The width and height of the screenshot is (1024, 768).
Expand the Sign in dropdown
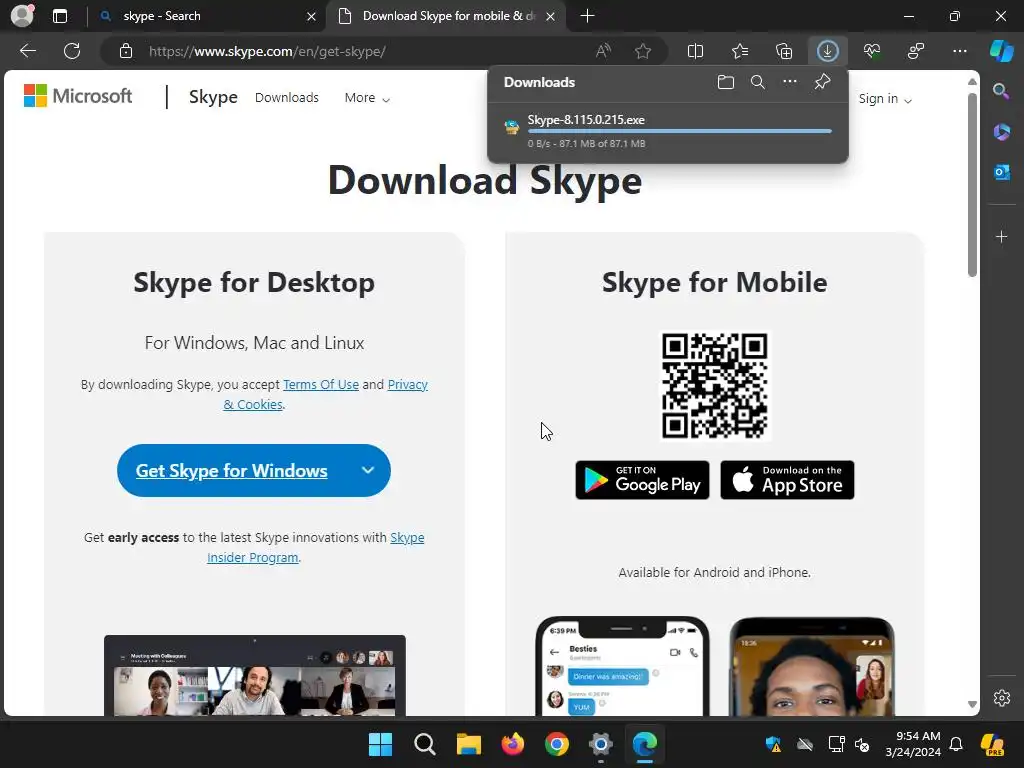[x=885, y=99]
